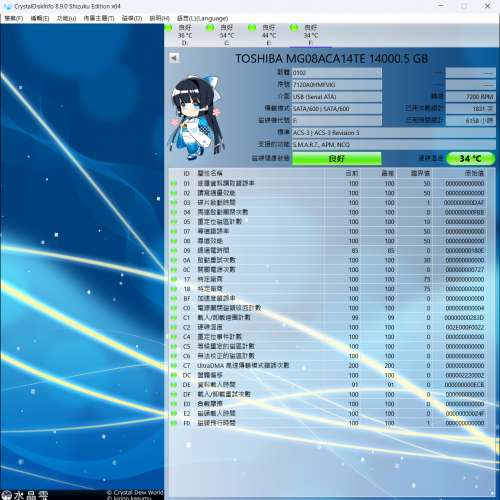The width and height of the screenshot is (500, 500).
Task: Click the 7200 RPM rotation rate field
Action: [471, 97]
